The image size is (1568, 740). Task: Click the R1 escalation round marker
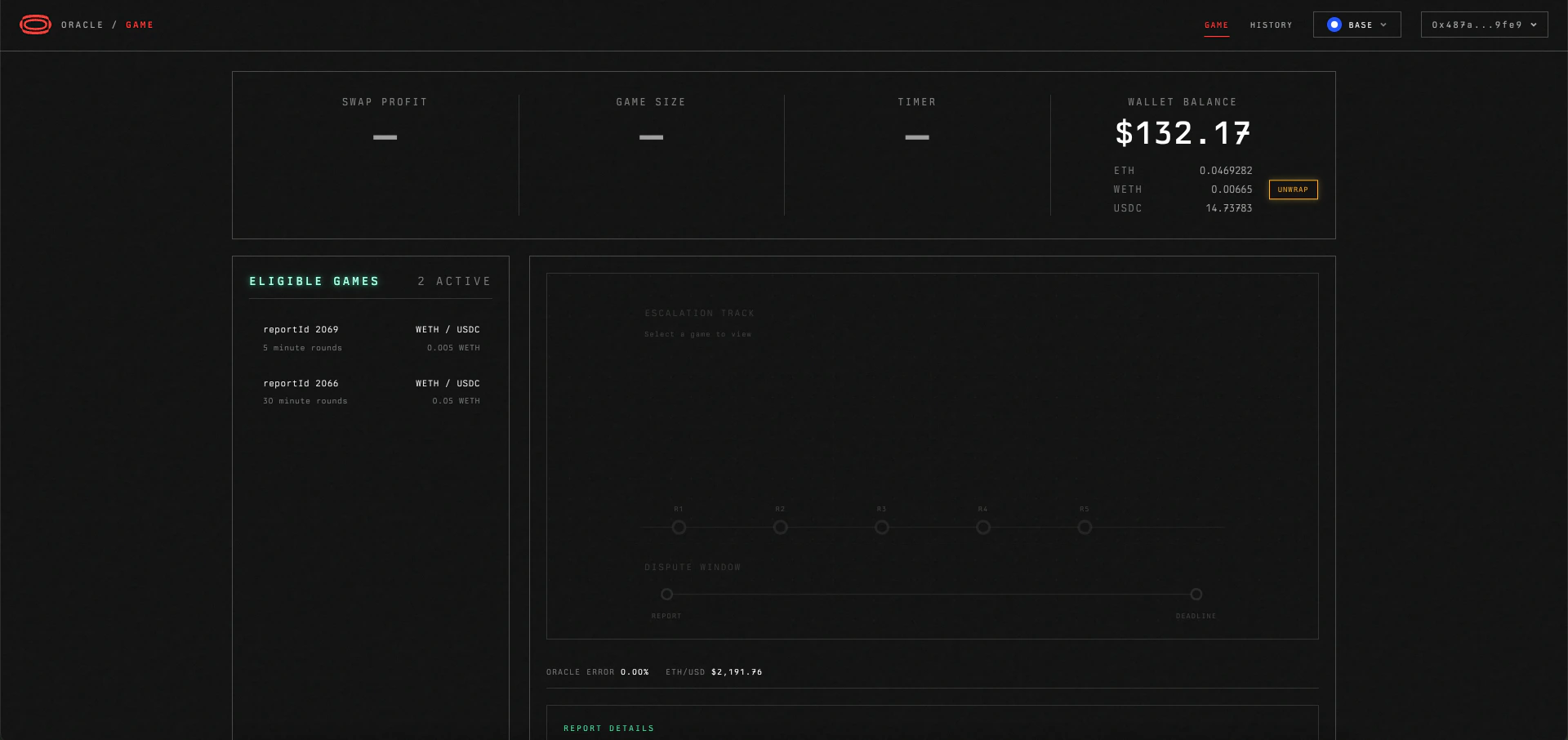point(679,528)
